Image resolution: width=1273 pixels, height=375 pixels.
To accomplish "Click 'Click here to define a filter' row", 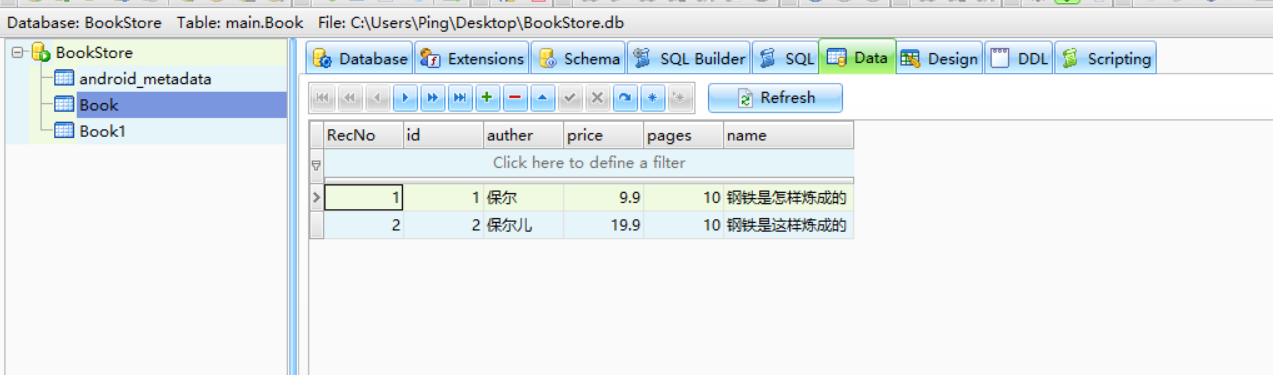I will point(589,163).
